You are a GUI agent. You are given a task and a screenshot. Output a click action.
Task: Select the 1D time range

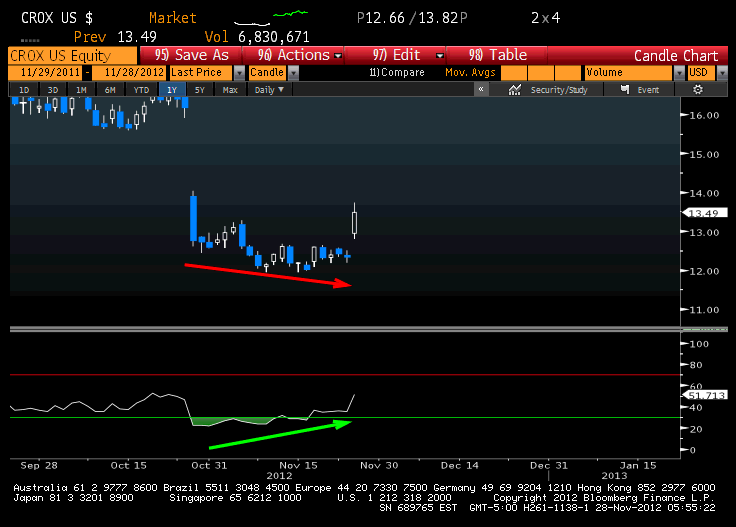23,90
